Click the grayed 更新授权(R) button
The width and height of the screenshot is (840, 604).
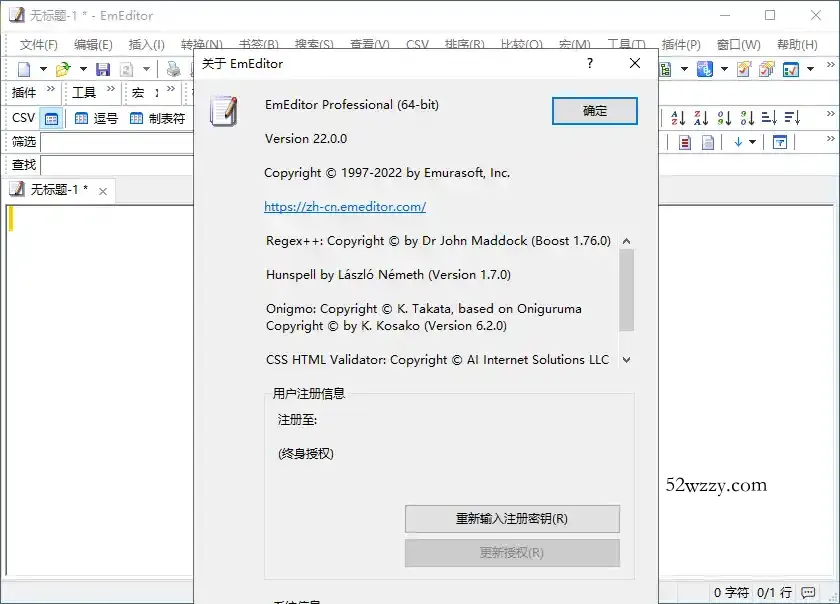click(x=512, y=553)
